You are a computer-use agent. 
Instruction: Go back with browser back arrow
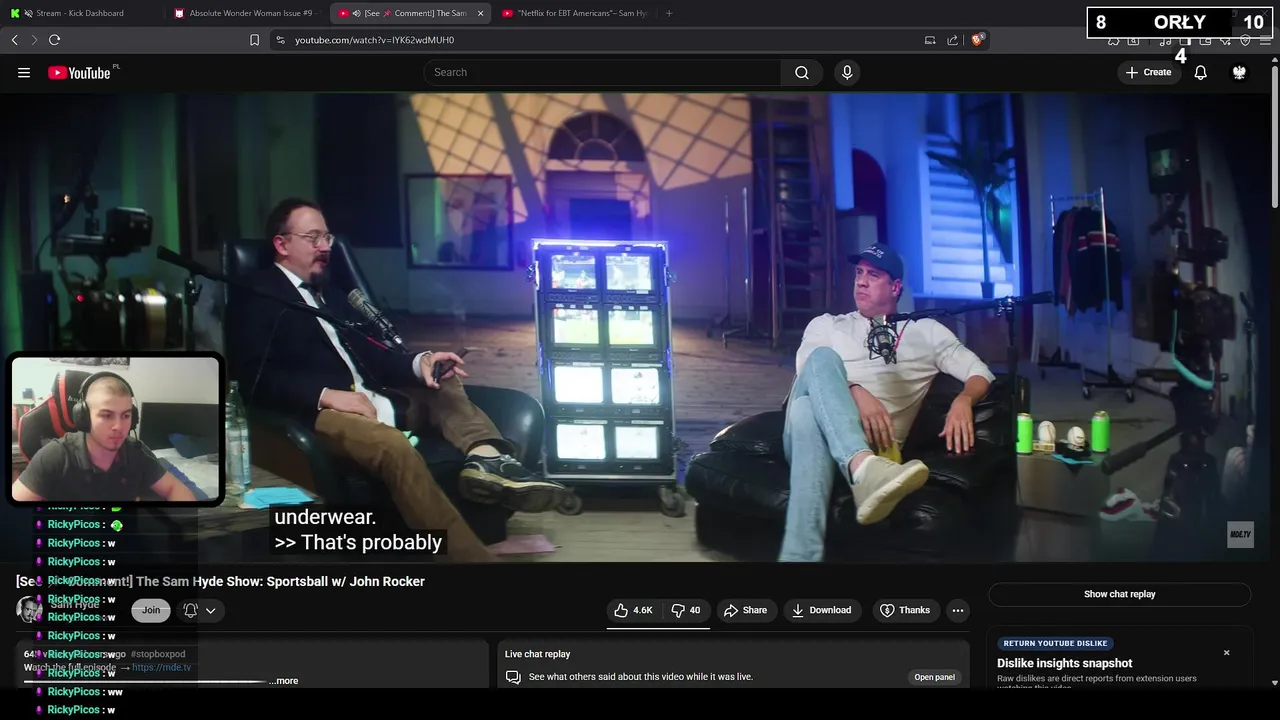click(14, 40)
